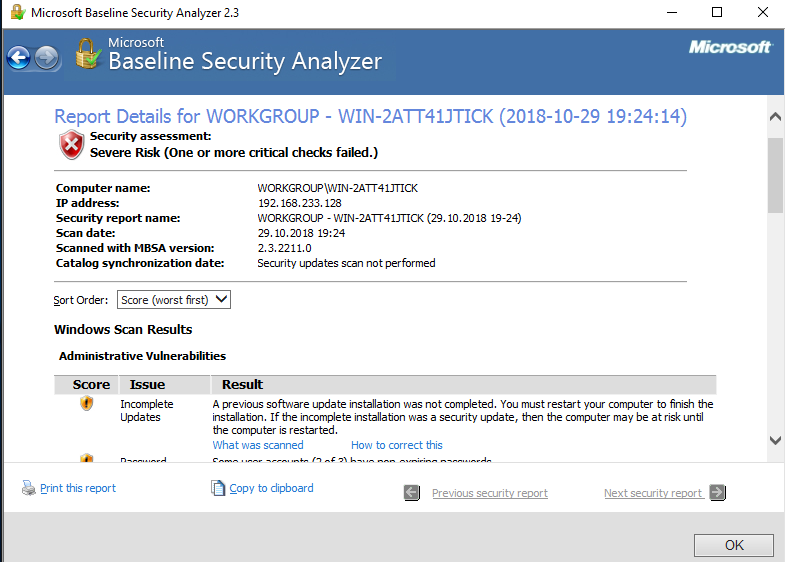Copy report to clipboard link
Screen dimensions: 786x562
[x=271, y=489]
